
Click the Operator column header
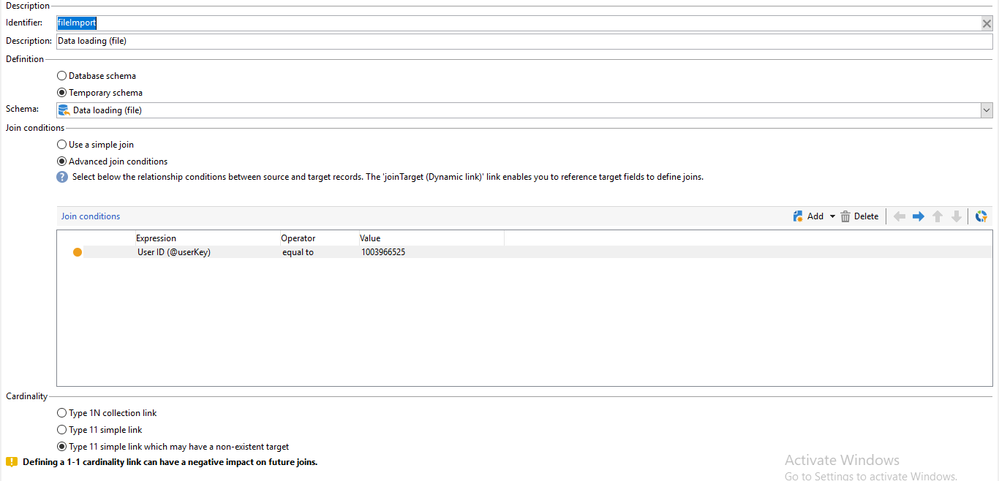coord(298,238)
